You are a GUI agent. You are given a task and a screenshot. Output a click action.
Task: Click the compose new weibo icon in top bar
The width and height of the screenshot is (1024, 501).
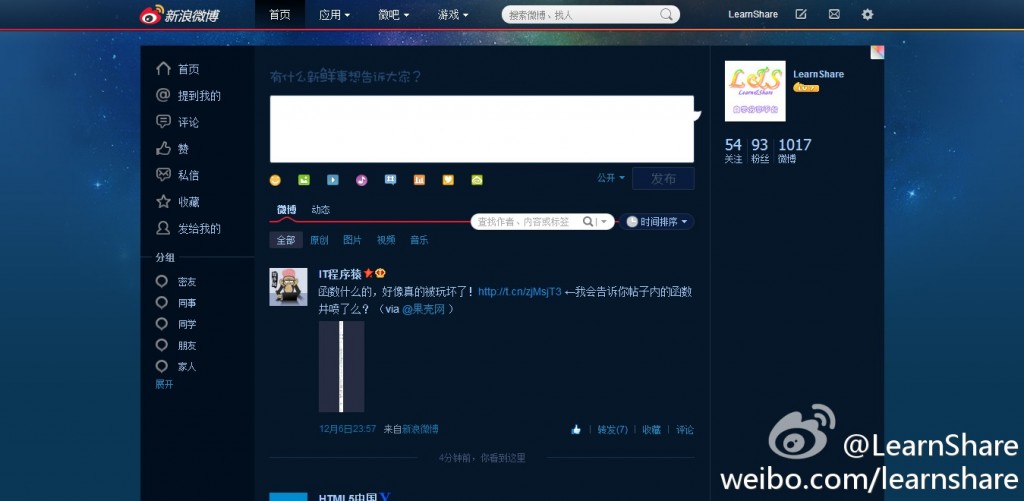click(x=801, y=14)
